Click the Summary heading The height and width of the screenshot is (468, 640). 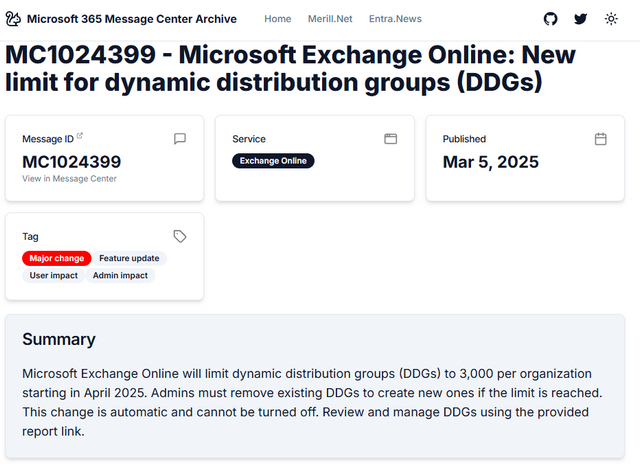[x=59, y=339]
